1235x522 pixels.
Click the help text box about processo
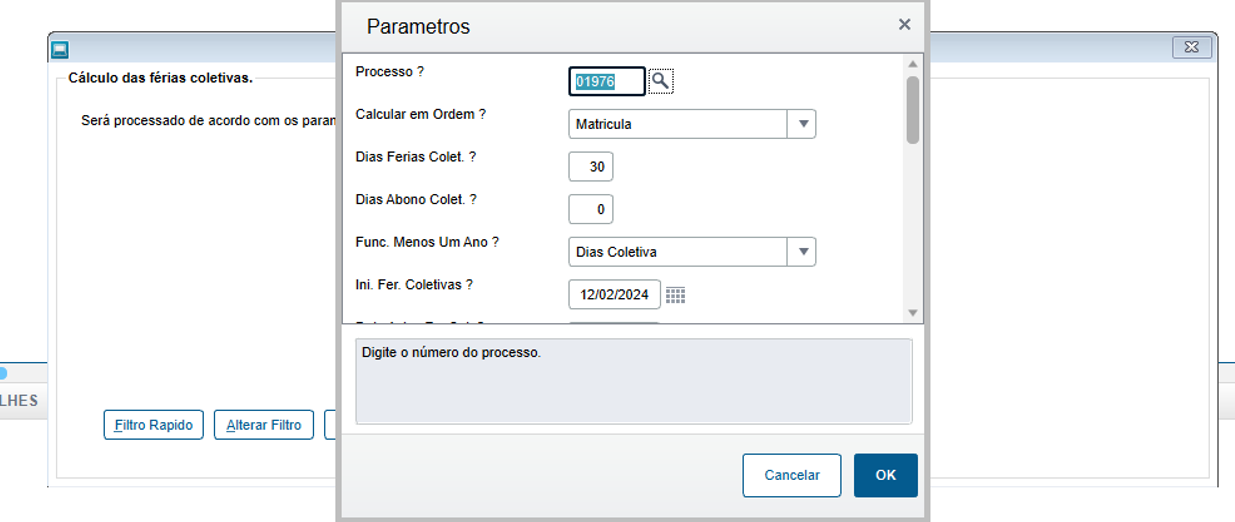[633, 381]
